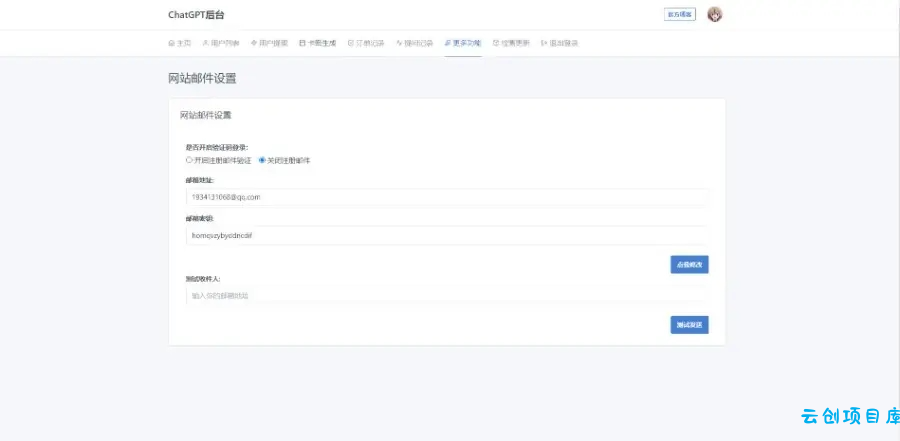
Task: Click the ChatGPT后台 site title
Action: pos(196,15)
